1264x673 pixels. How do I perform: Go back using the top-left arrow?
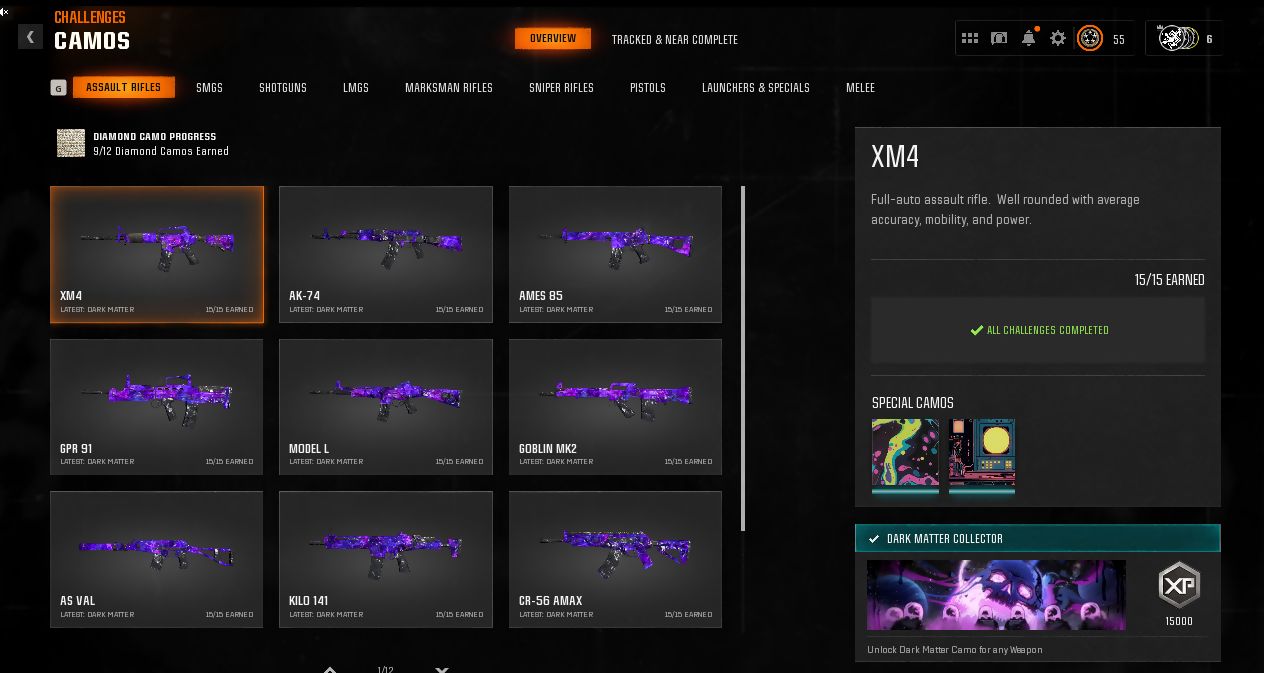pyautogui.click(x=30, y=37)
